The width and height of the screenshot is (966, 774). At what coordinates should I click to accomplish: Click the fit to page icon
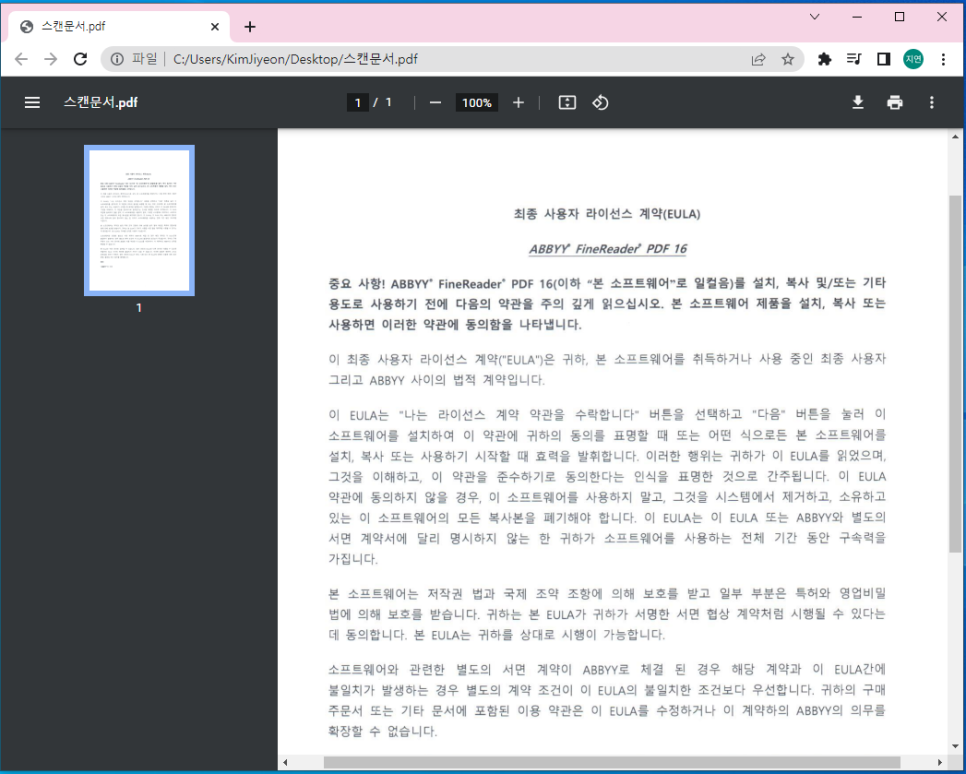click(567, 103)
